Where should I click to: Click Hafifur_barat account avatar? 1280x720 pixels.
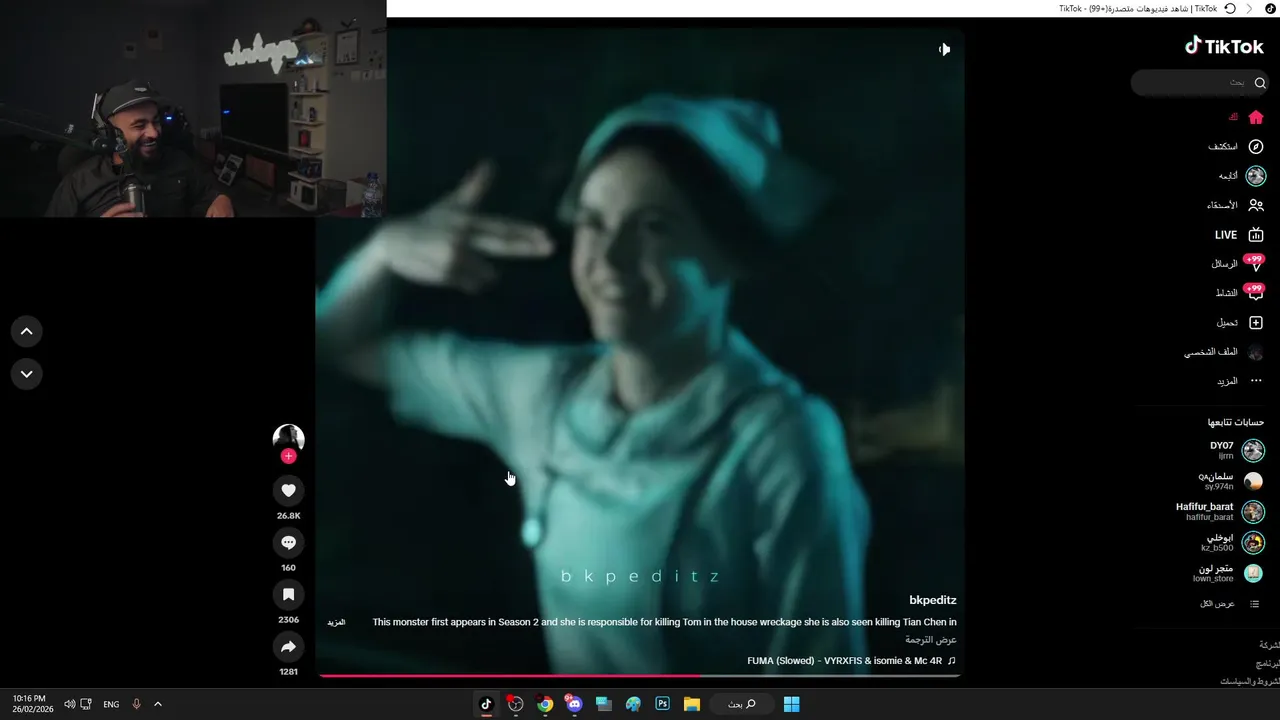tap(1253, 513)
